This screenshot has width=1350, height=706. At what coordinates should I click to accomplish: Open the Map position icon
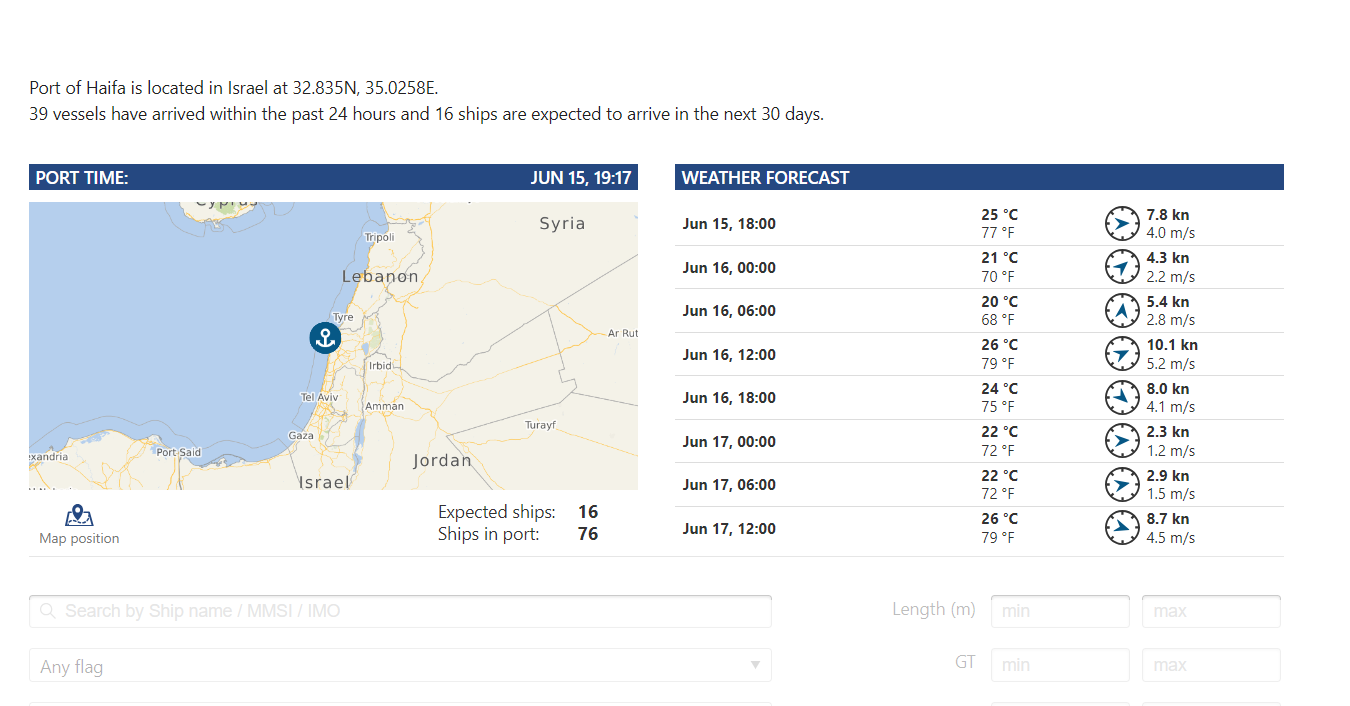tap(79, 516)
